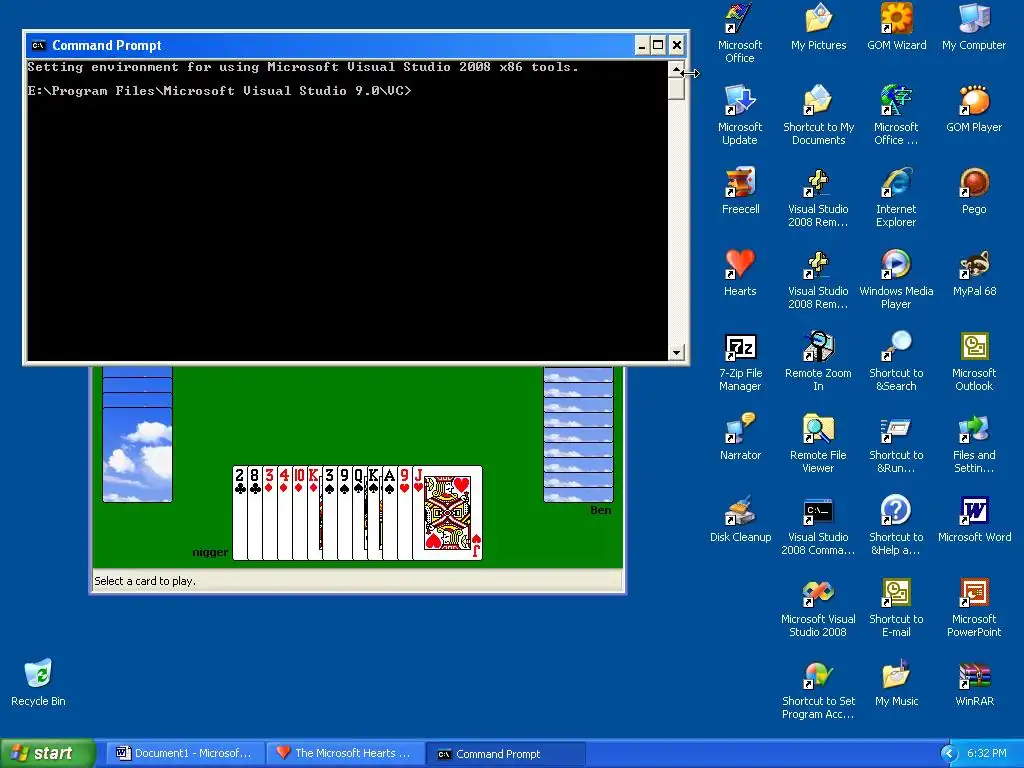Select Visual Studio 2008 Command Prompt icon
The height and width of the screenshot is (768, 1024).
[818, 525]
